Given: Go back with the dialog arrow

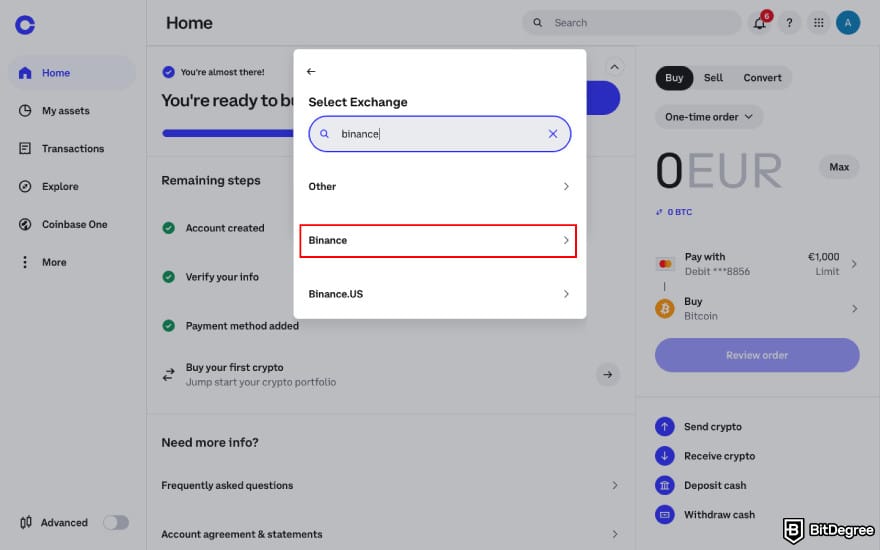Looking at the screenshot, I should pos(311,71).
